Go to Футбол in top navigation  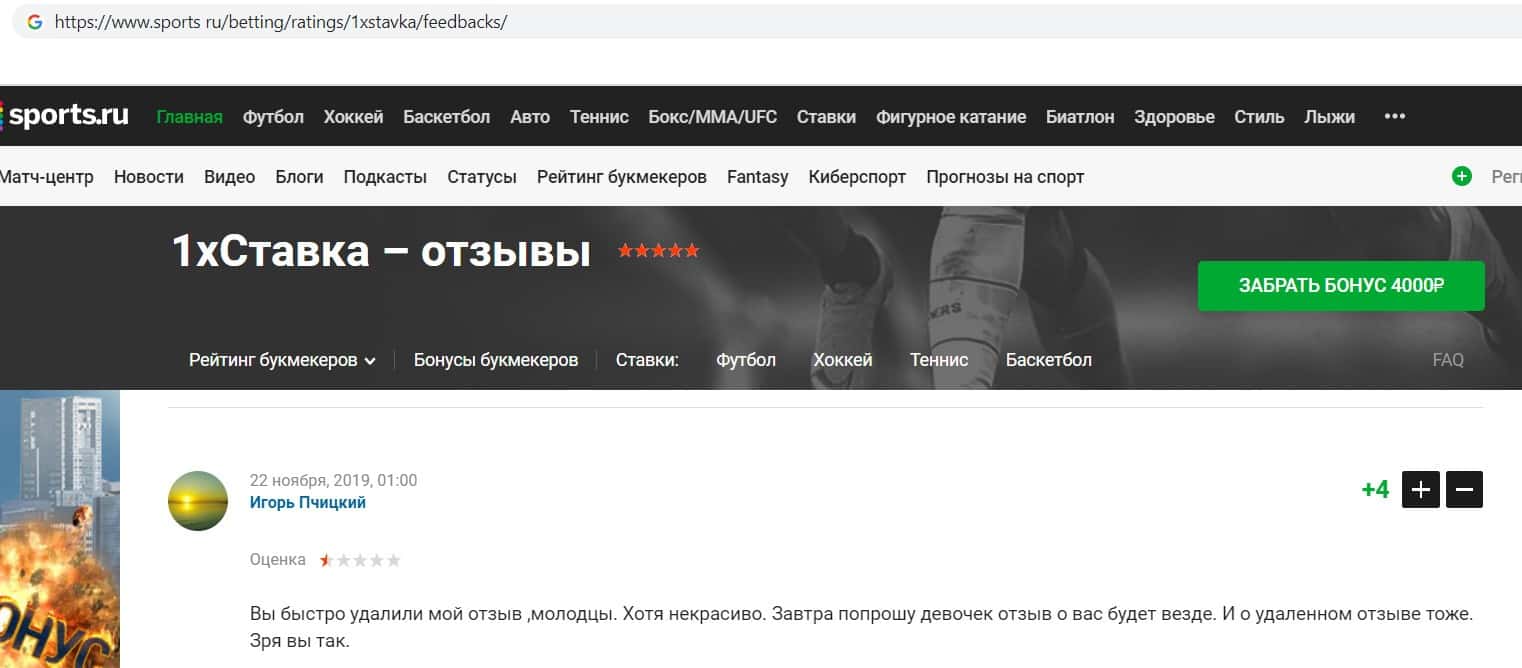(273, 117)
